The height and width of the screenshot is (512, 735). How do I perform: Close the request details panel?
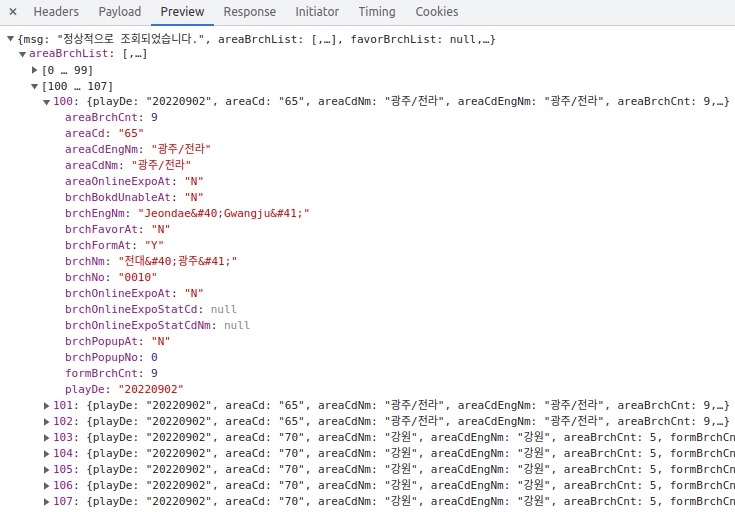pos(13,12)
